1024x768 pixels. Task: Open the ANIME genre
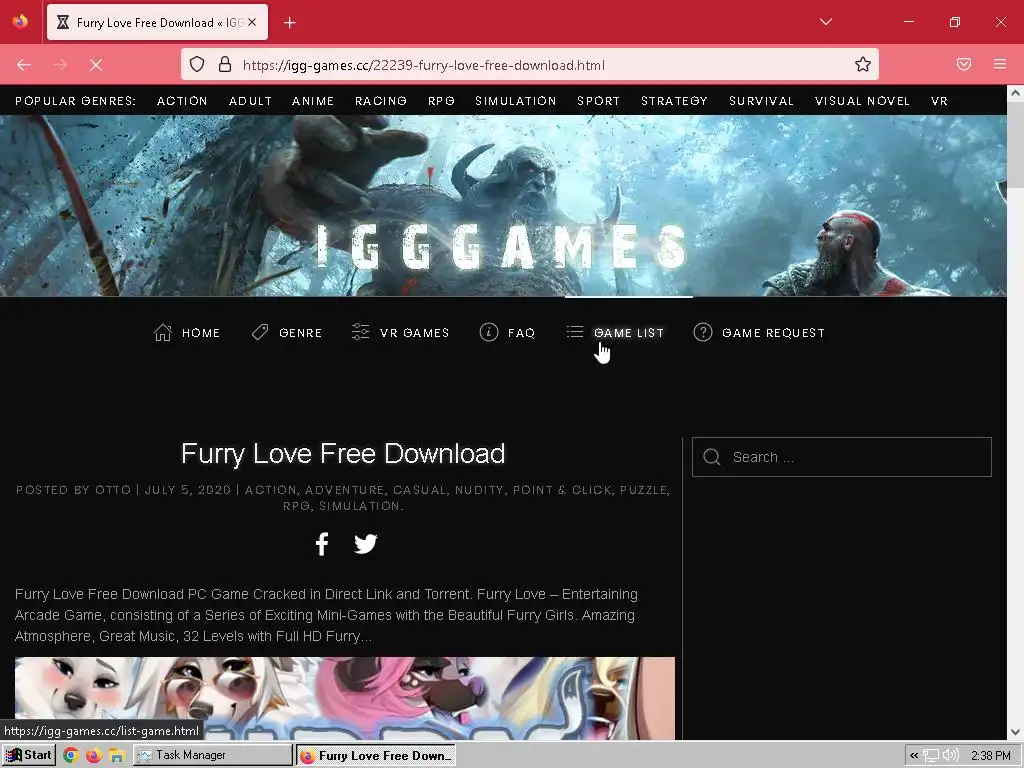[313, 101]
